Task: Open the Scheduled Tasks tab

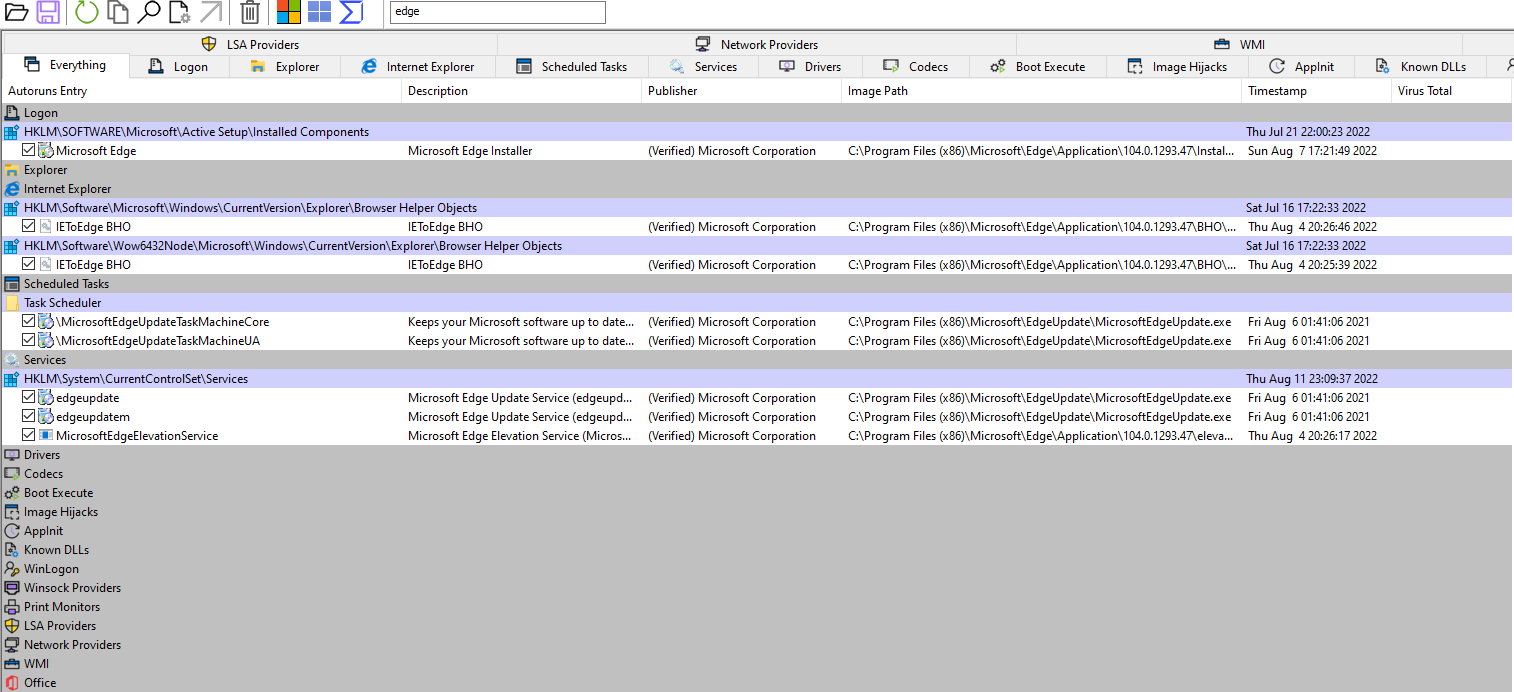Action: 572,67
